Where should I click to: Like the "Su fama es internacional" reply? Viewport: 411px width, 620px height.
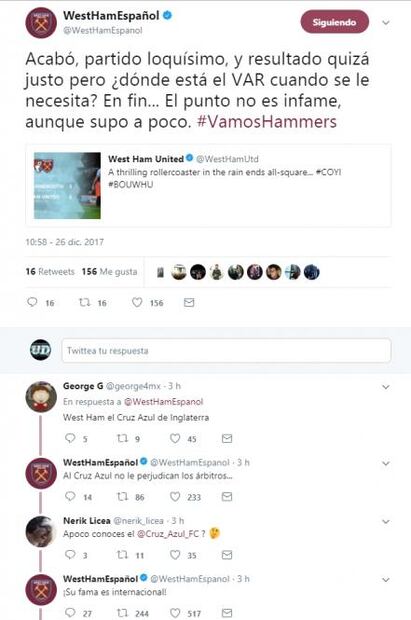point(175,612)
